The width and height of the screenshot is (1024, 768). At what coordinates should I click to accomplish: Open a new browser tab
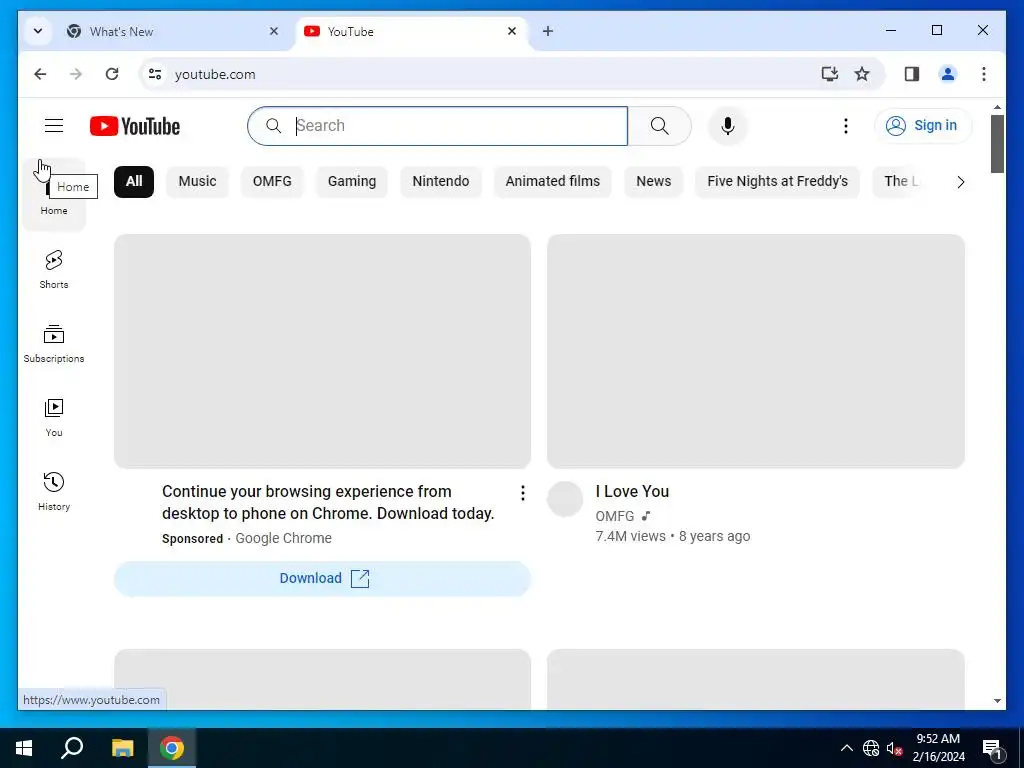click(548, 31)
